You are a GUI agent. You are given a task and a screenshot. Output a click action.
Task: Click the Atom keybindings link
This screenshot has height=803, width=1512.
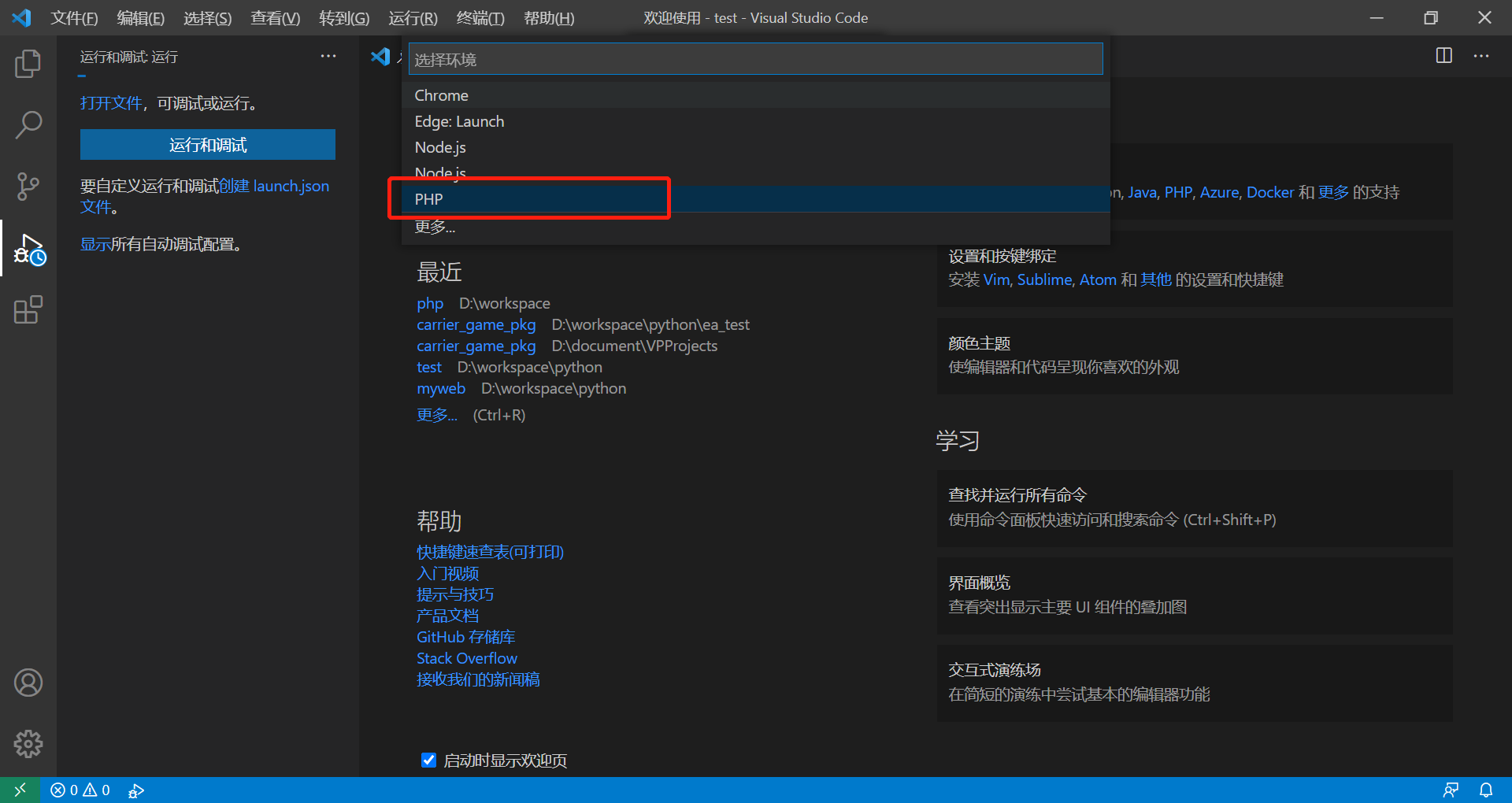1098,279
